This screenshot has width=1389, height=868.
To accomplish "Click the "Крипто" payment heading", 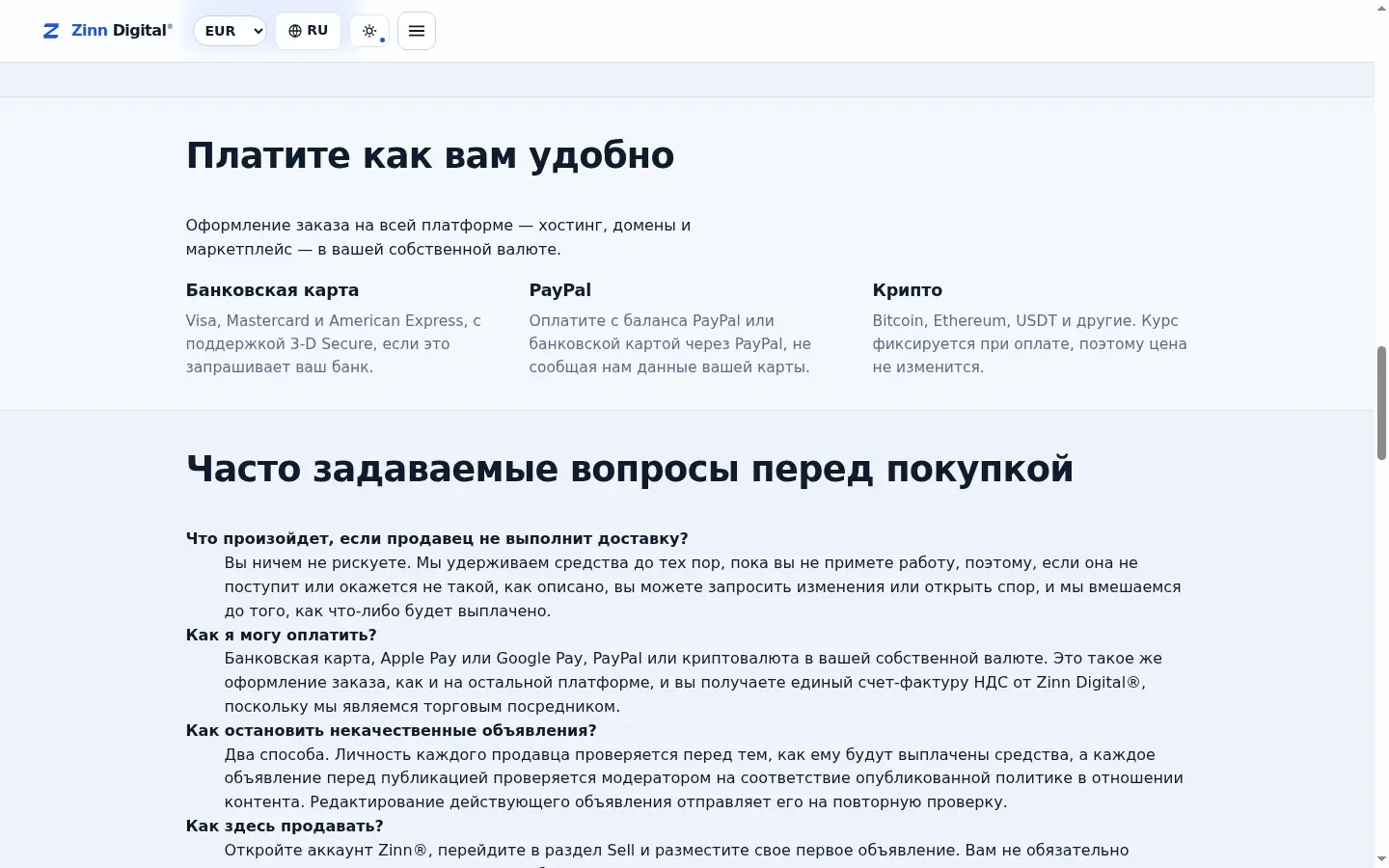I will (908, 290).
